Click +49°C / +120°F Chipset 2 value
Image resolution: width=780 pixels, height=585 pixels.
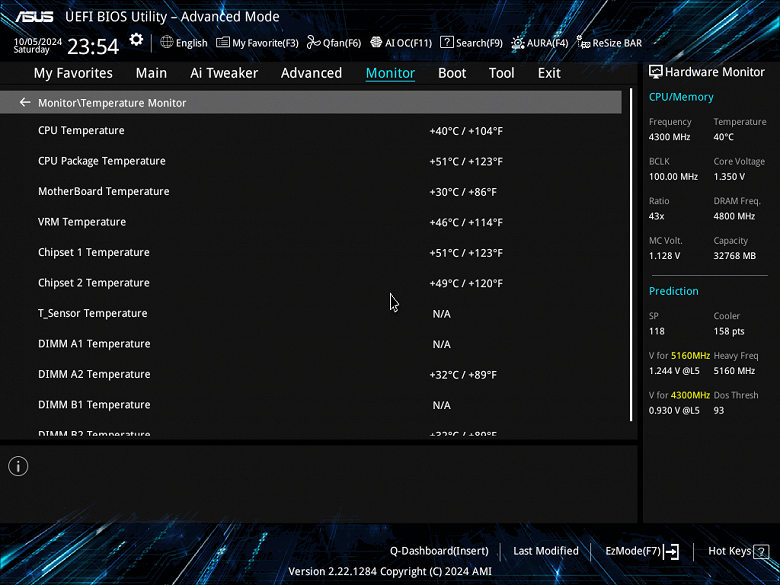466,284
